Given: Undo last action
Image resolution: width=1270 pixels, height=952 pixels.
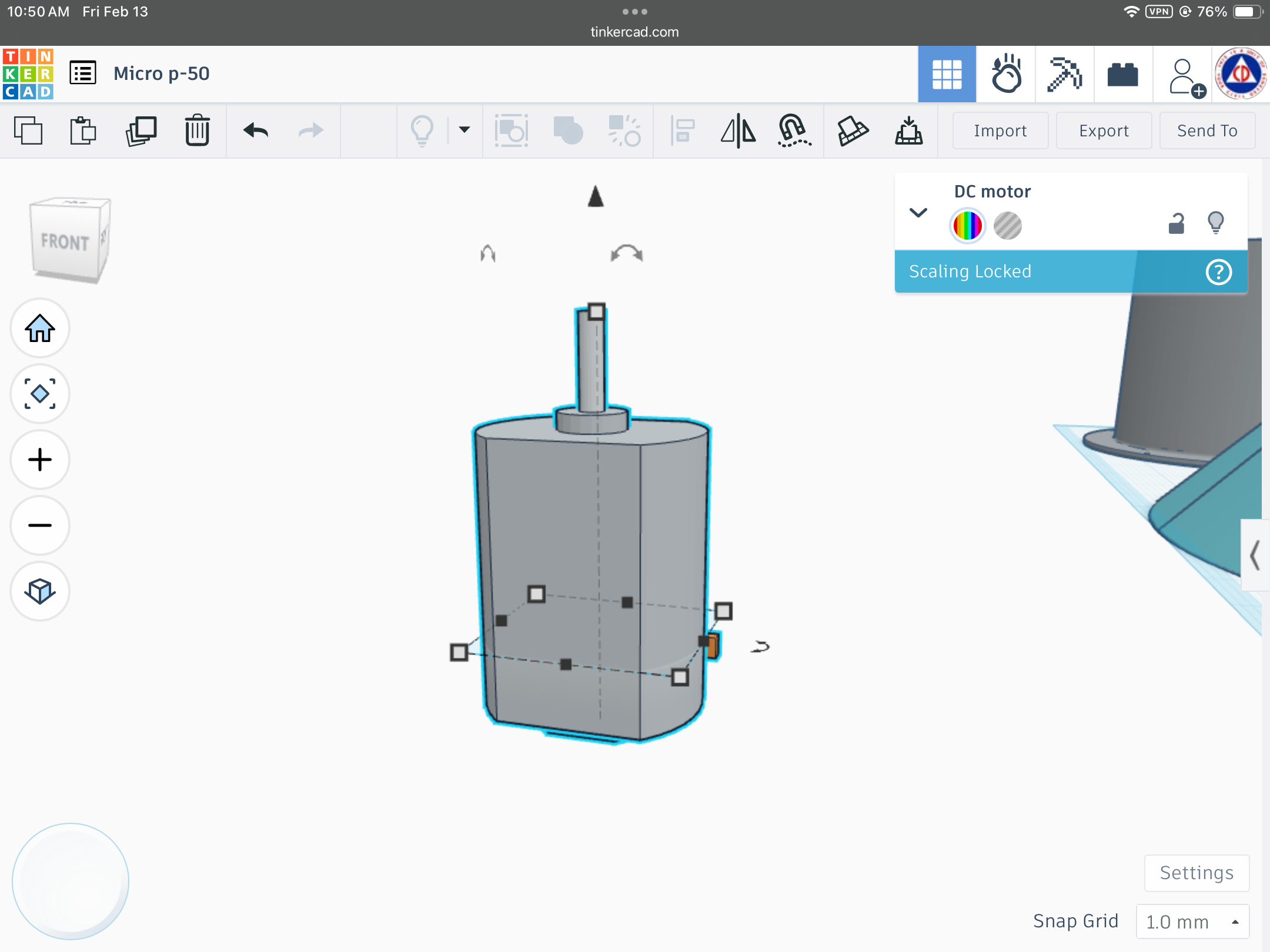Looking at the screenshot, I should pyautogui.click(x=255, y=130).
